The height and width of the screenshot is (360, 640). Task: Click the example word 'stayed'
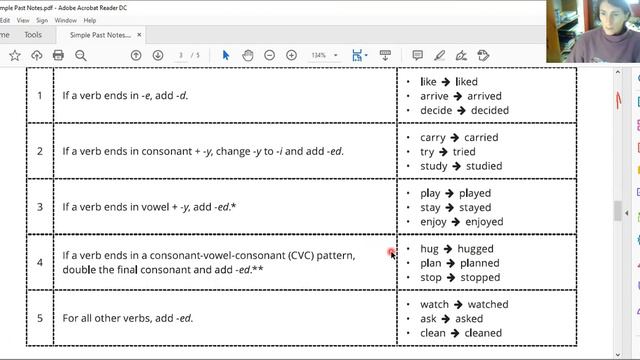475,208
